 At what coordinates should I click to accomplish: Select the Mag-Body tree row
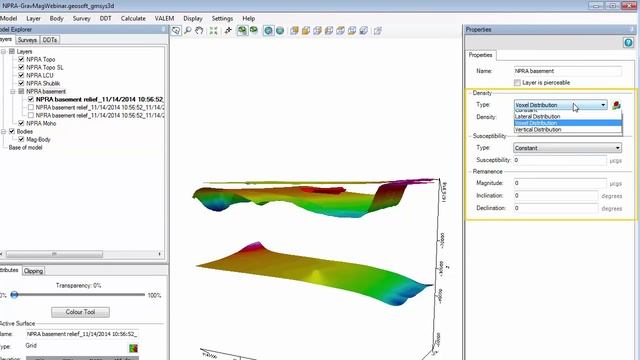pos(38,139)
